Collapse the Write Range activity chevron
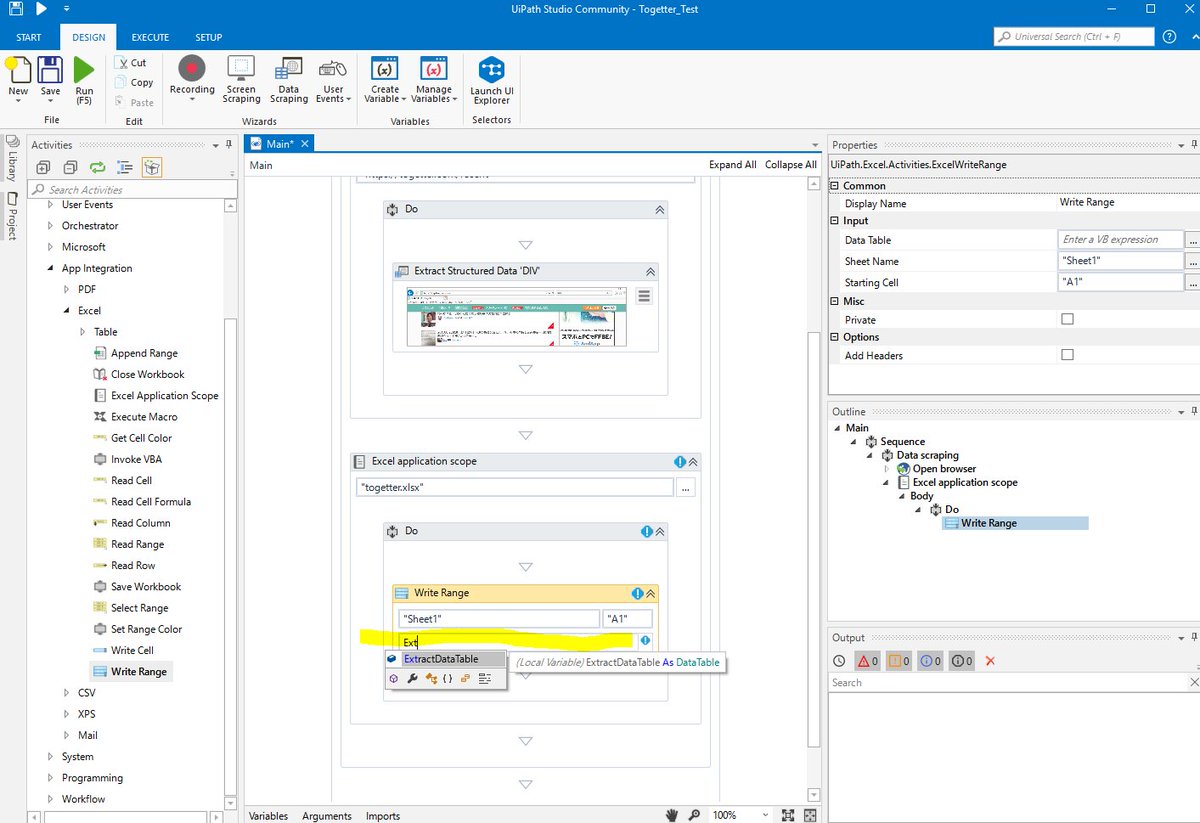Screen dimensions: 1200x823 [651, 593]
